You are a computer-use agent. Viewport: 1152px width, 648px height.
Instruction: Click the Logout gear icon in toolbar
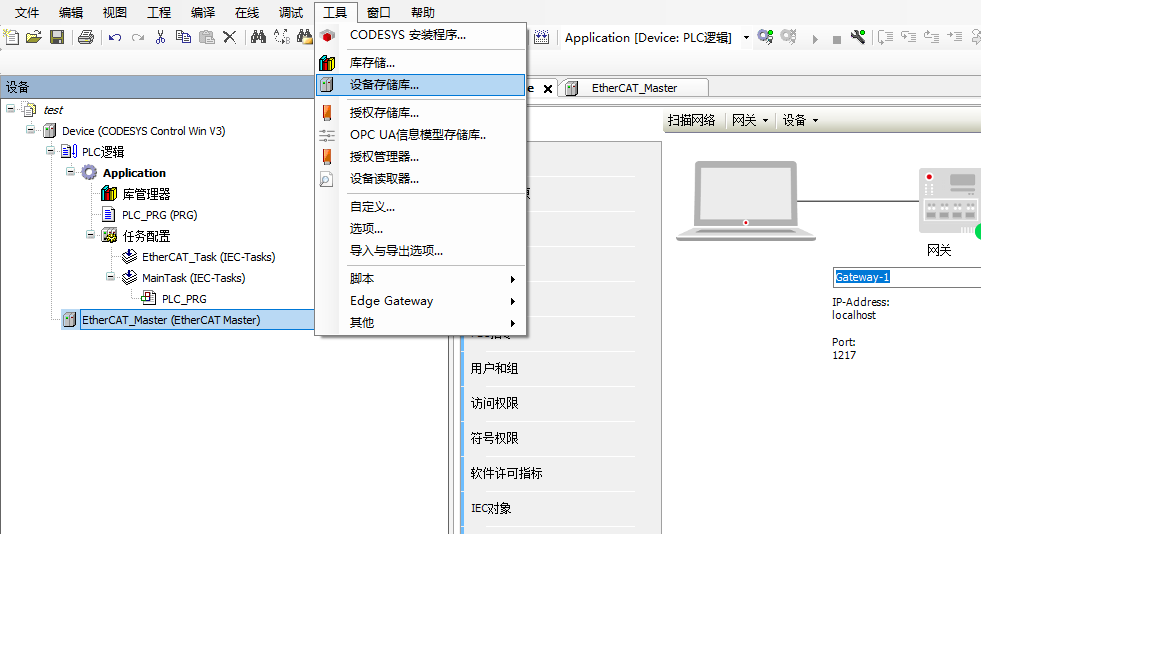(788, 37)
